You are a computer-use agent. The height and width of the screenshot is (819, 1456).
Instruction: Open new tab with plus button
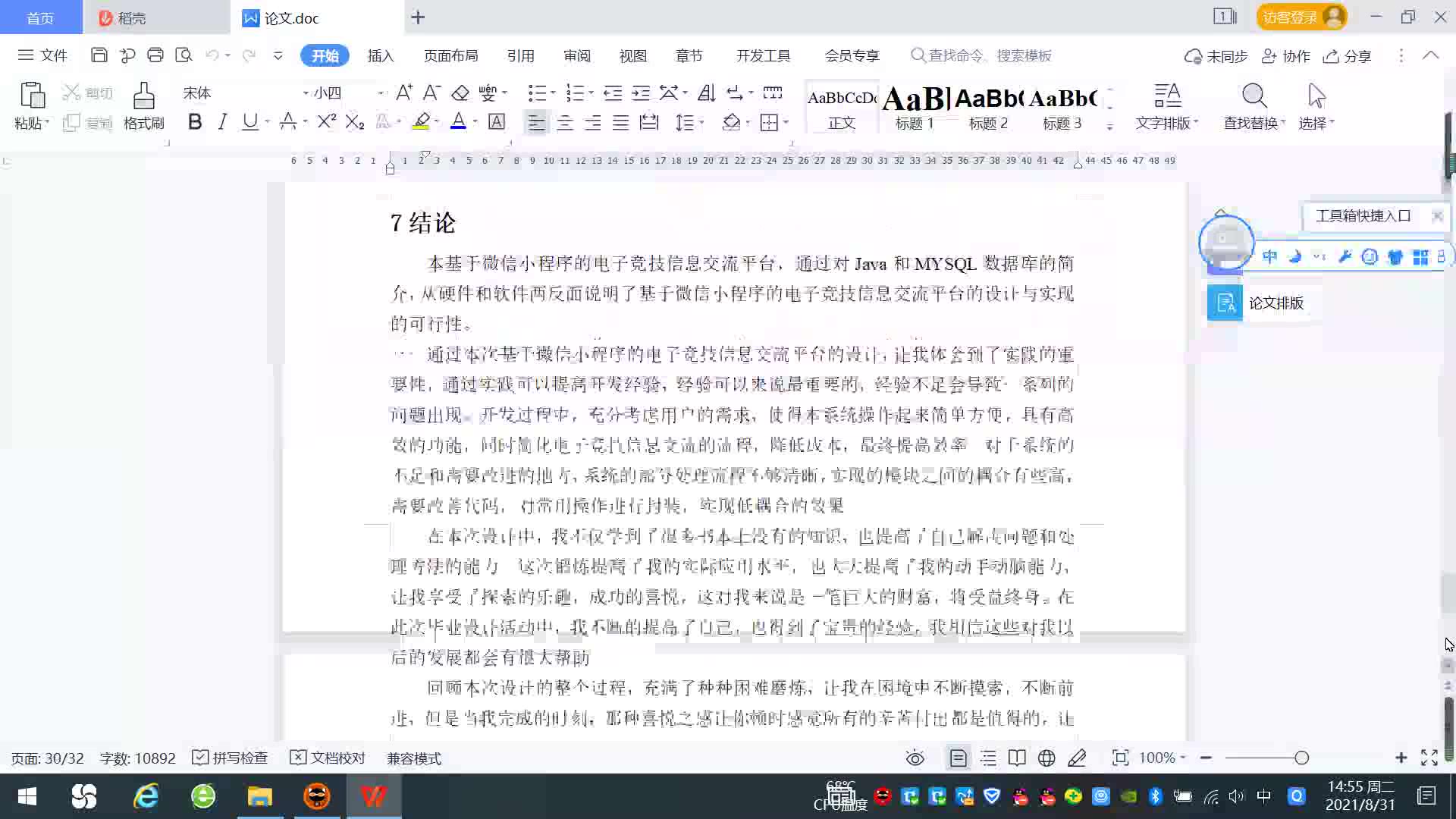pyautogui.click(x=418, y=17)
